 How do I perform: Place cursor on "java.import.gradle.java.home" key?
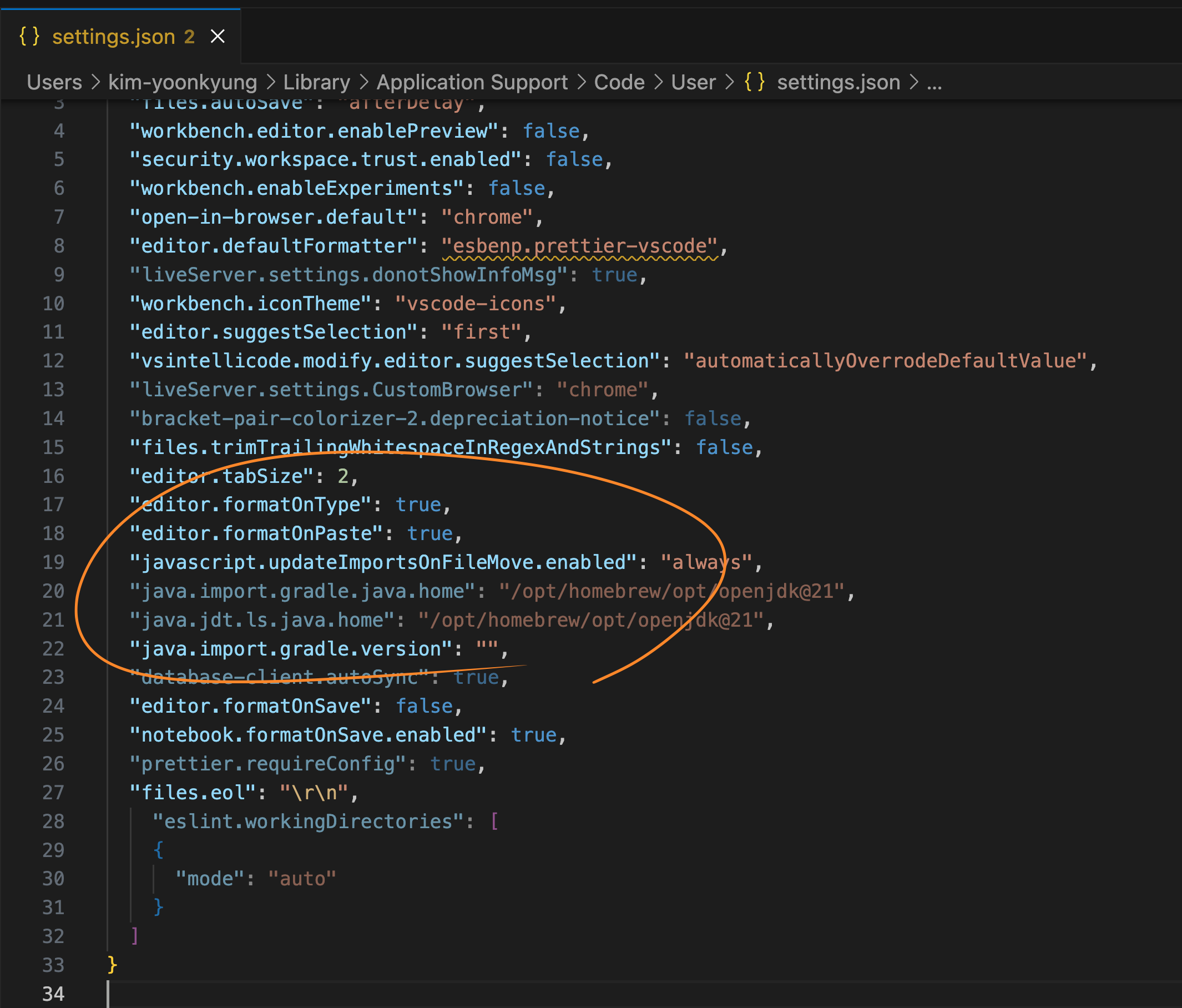pos(303,592)
